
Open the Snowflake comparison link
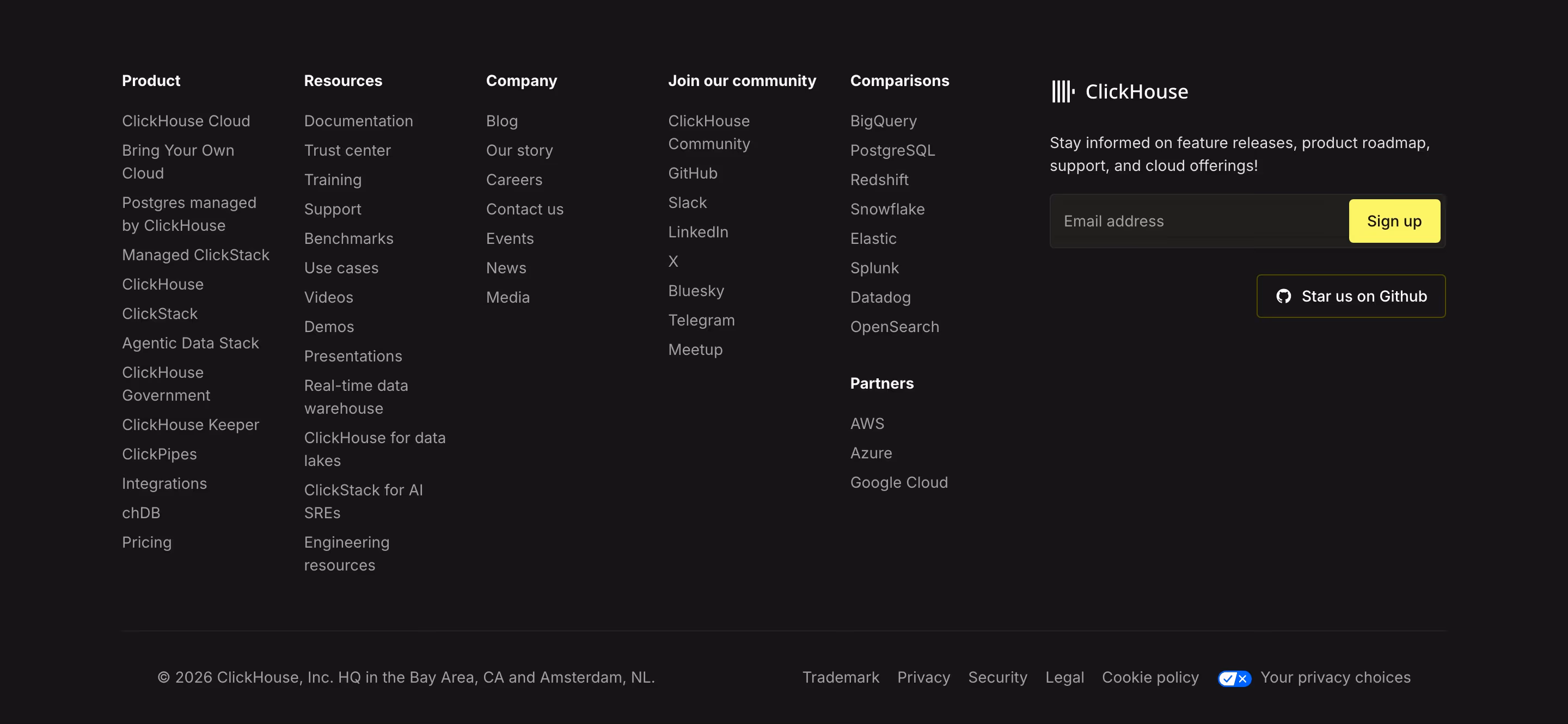887,209
